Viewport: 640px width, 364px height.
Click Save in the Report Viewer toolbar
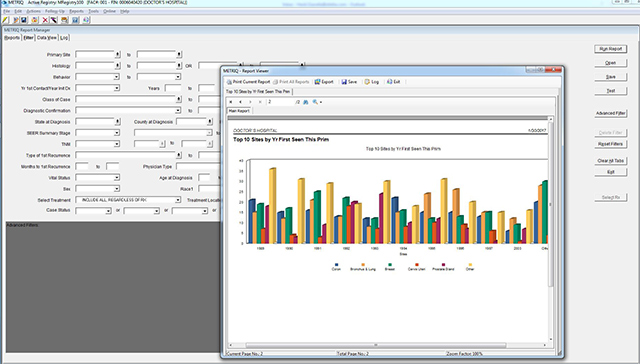[349, 82]
